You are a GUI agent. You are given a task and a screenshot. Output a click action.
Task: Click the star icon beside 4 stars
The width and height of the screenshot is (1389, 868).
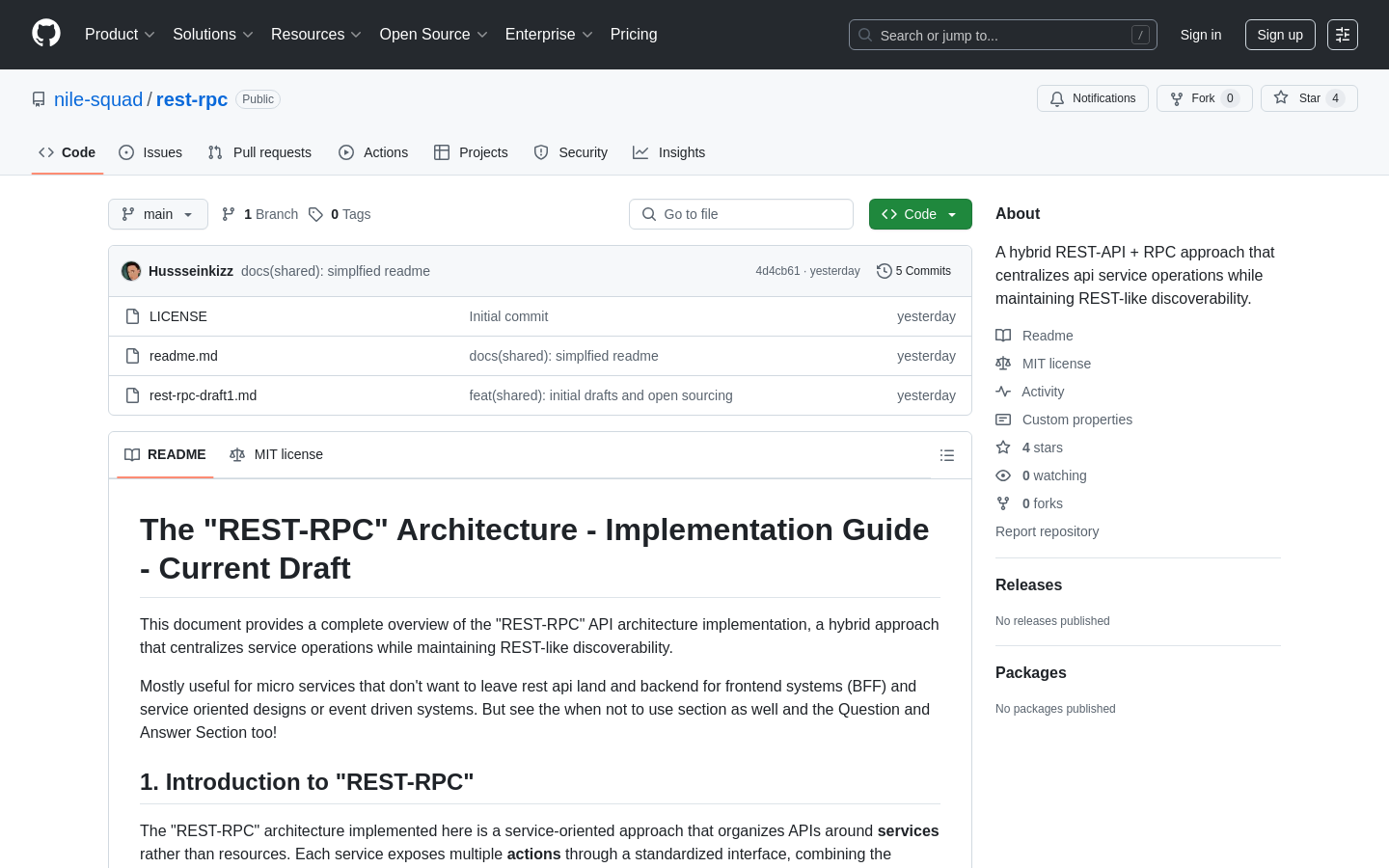(x=1003, y=448)
